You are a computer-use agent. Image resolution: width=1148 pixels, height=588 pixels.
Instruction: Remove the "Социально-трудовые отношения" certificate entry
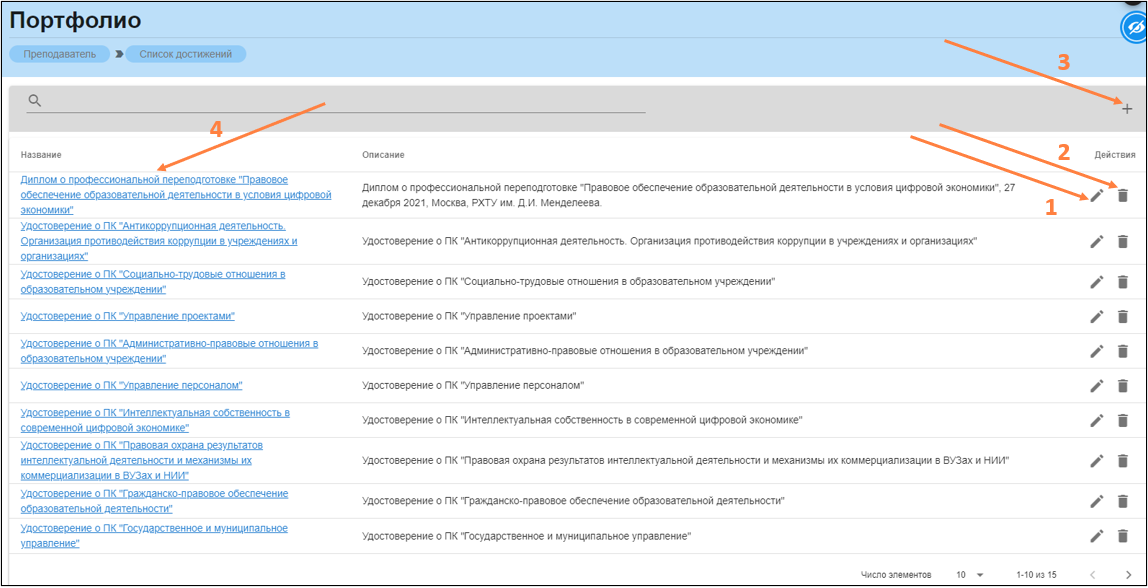pyautogui.click(x=1122, y=281)
